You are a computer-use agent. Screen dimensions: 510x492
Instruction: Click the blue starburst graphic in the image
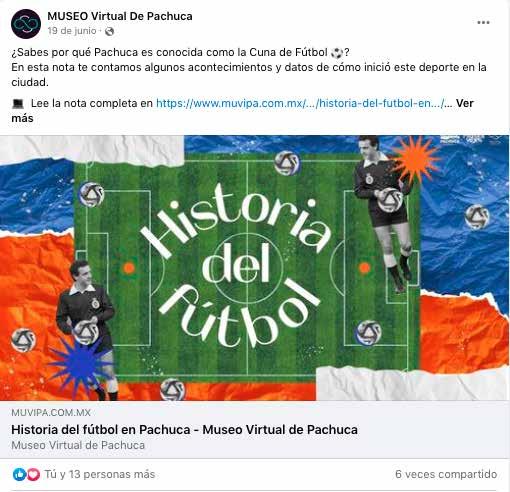[x=78, y=365]
